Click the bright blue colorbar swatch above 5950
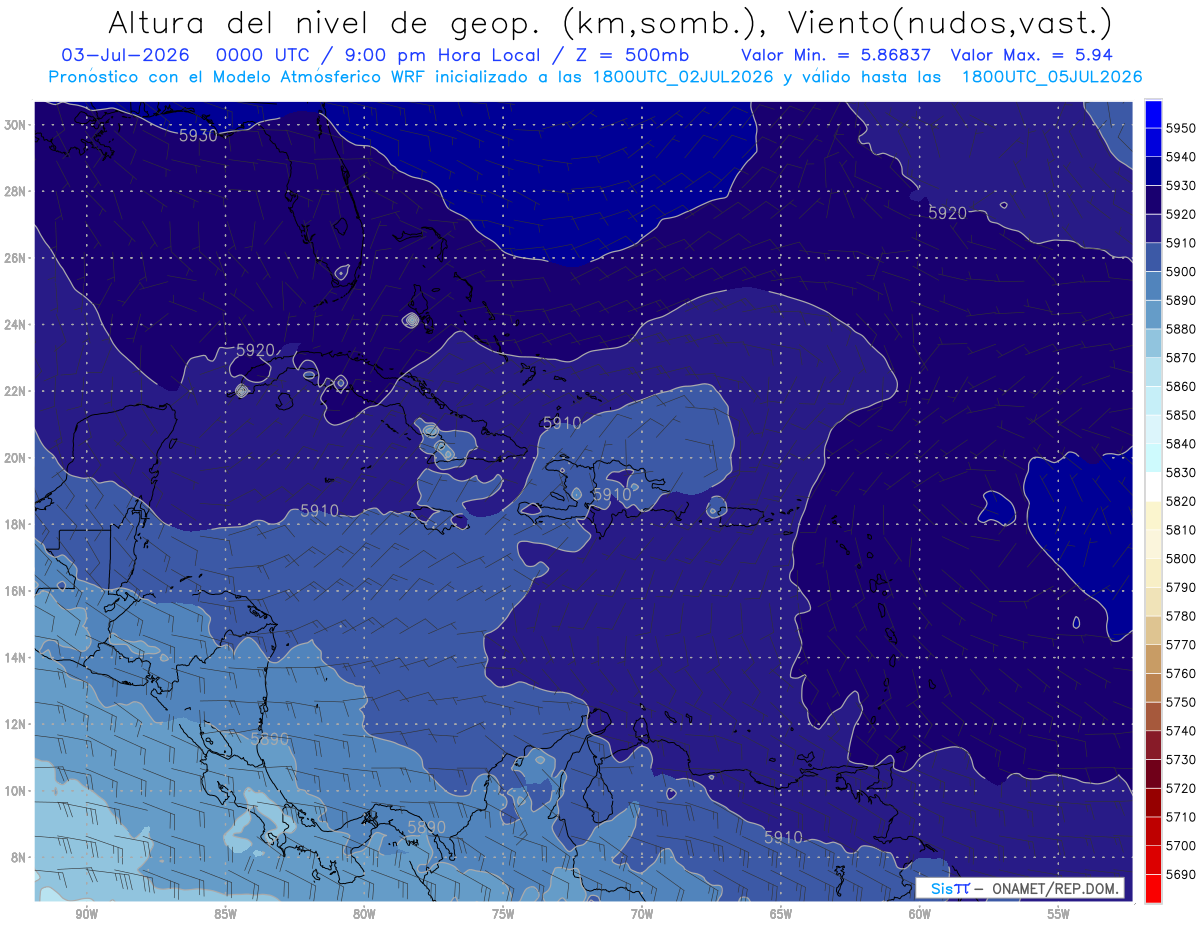 (x=1153, y=114)
